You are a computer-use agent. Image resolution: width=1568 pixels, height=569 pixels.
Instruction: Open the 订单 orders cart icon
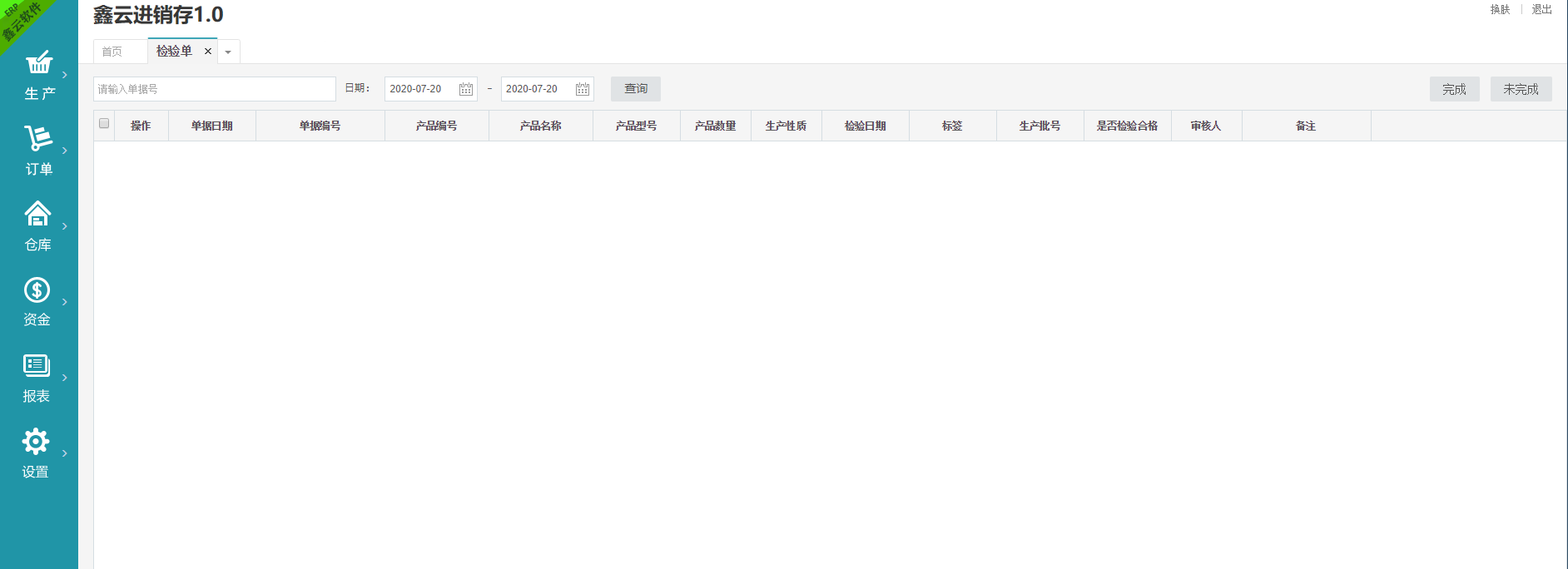point(38,138)
